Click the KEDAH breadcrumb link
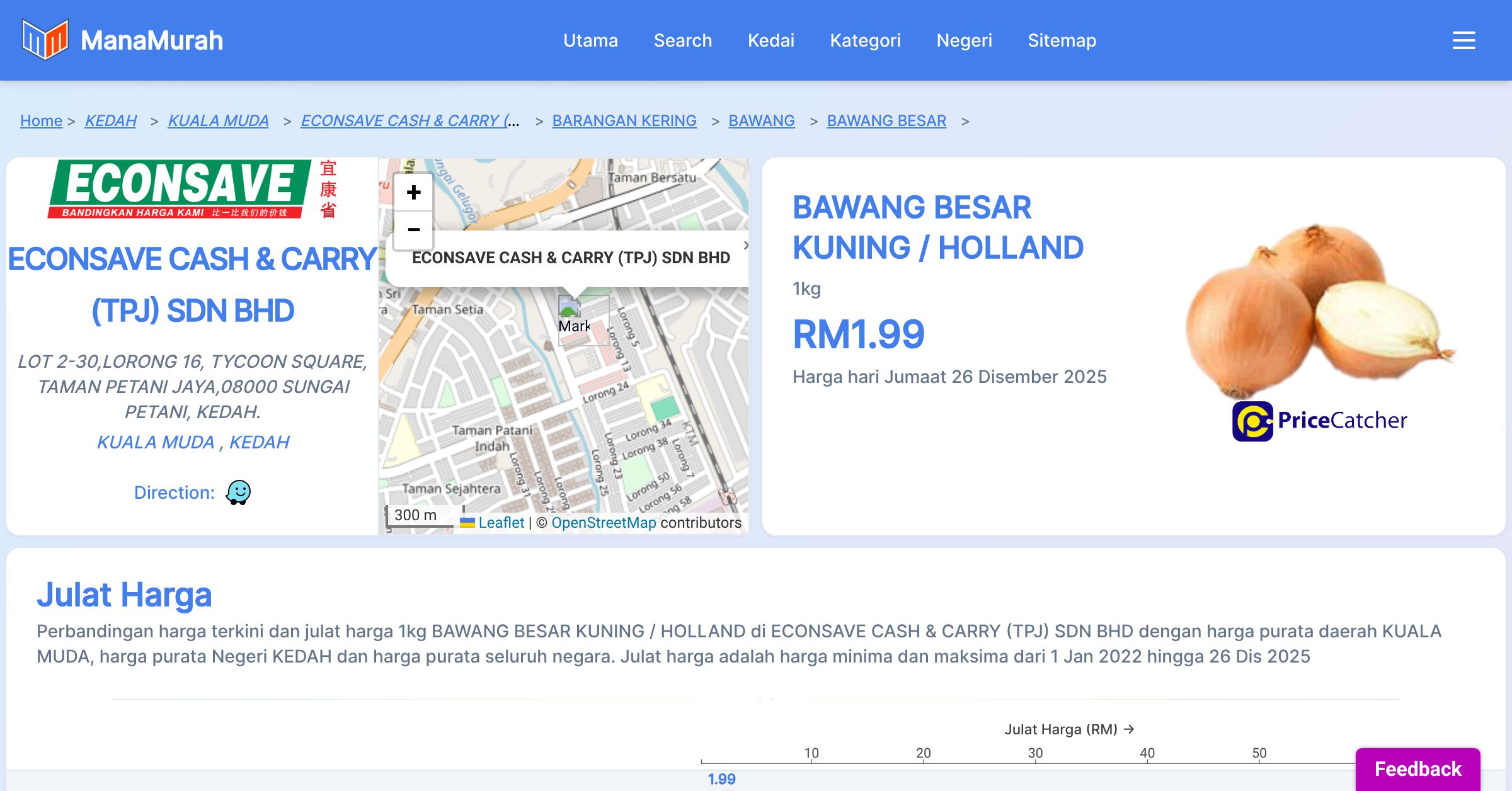Viewport: 1512px width, 791px height. click(110, 120)
